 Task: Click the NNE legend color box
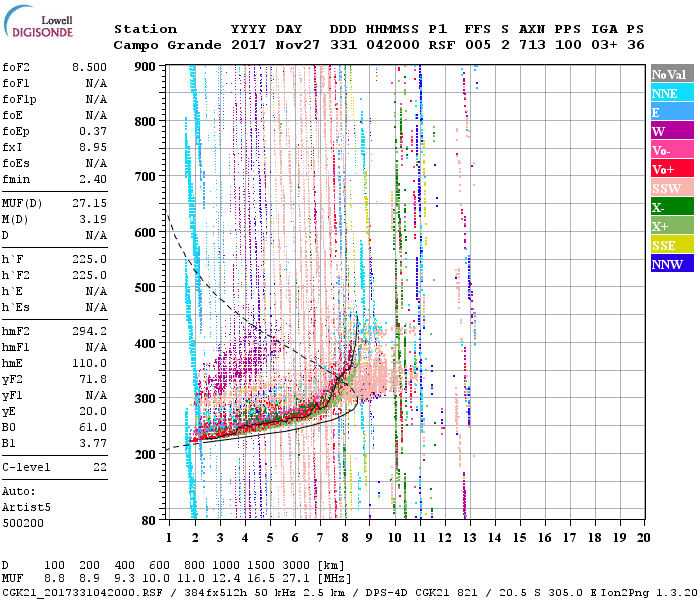coord(671,93)
